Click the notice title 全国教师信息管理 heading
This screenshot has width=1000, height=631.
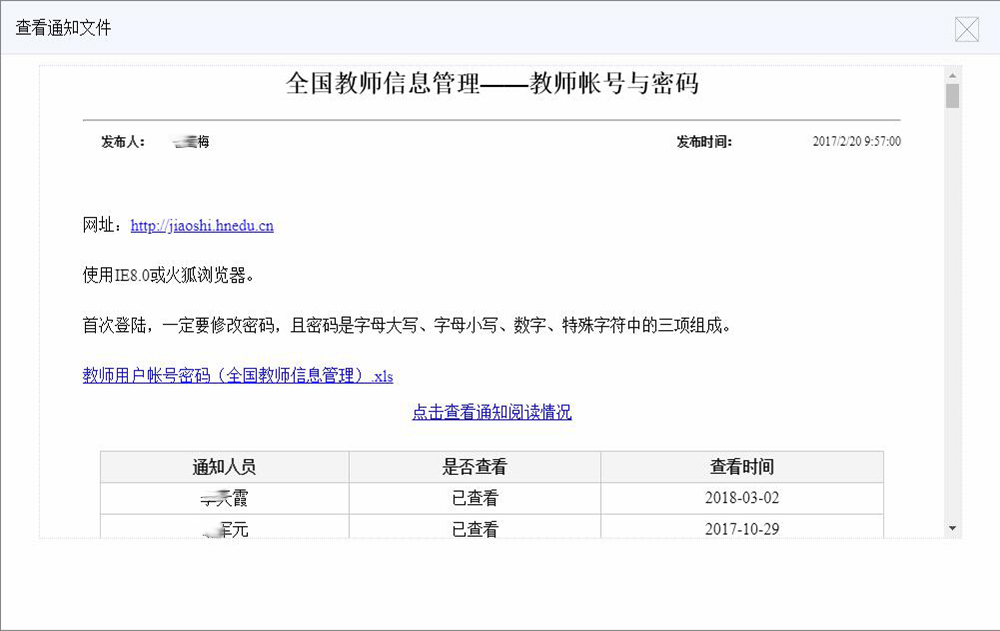(492, 84)
